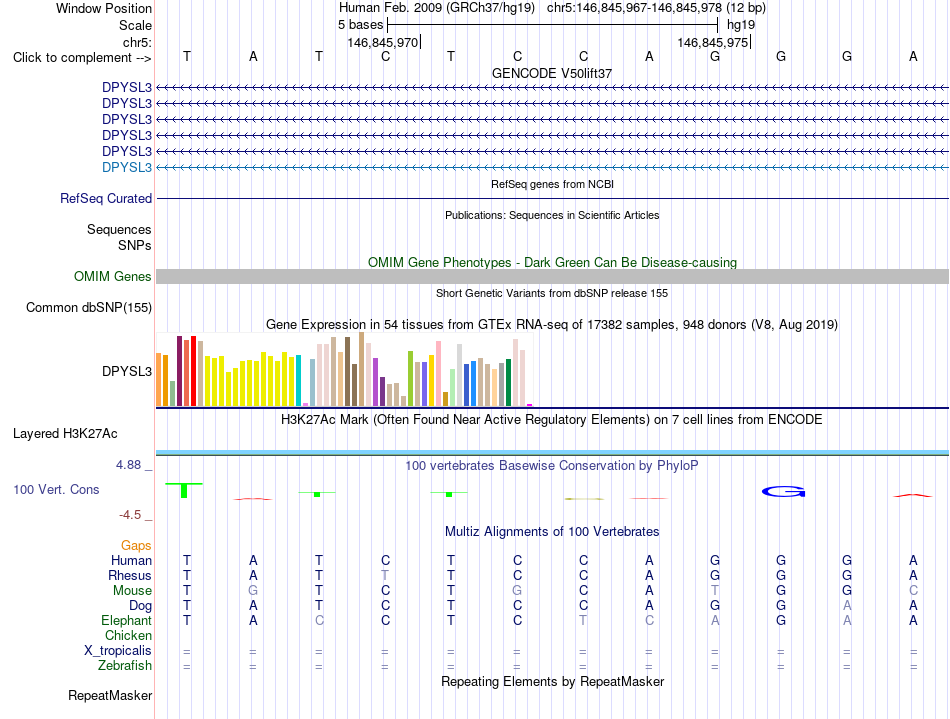The width and height of the screenshot is (950, 719).
Task: Click the faded C in the Mouse row
Action: (x=913, y=591)
